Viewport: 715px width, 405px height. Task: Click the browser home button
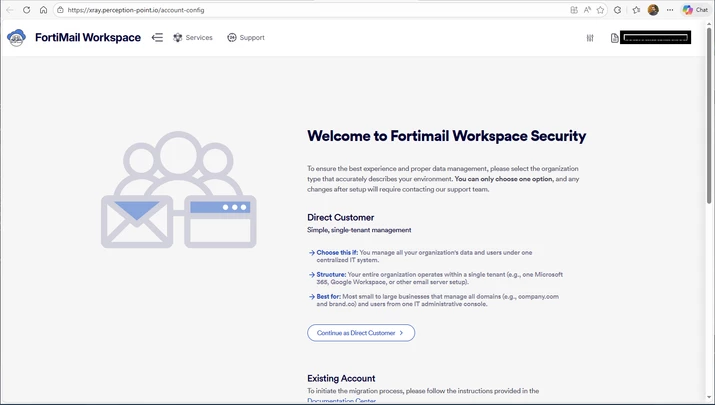pos(43,10)
